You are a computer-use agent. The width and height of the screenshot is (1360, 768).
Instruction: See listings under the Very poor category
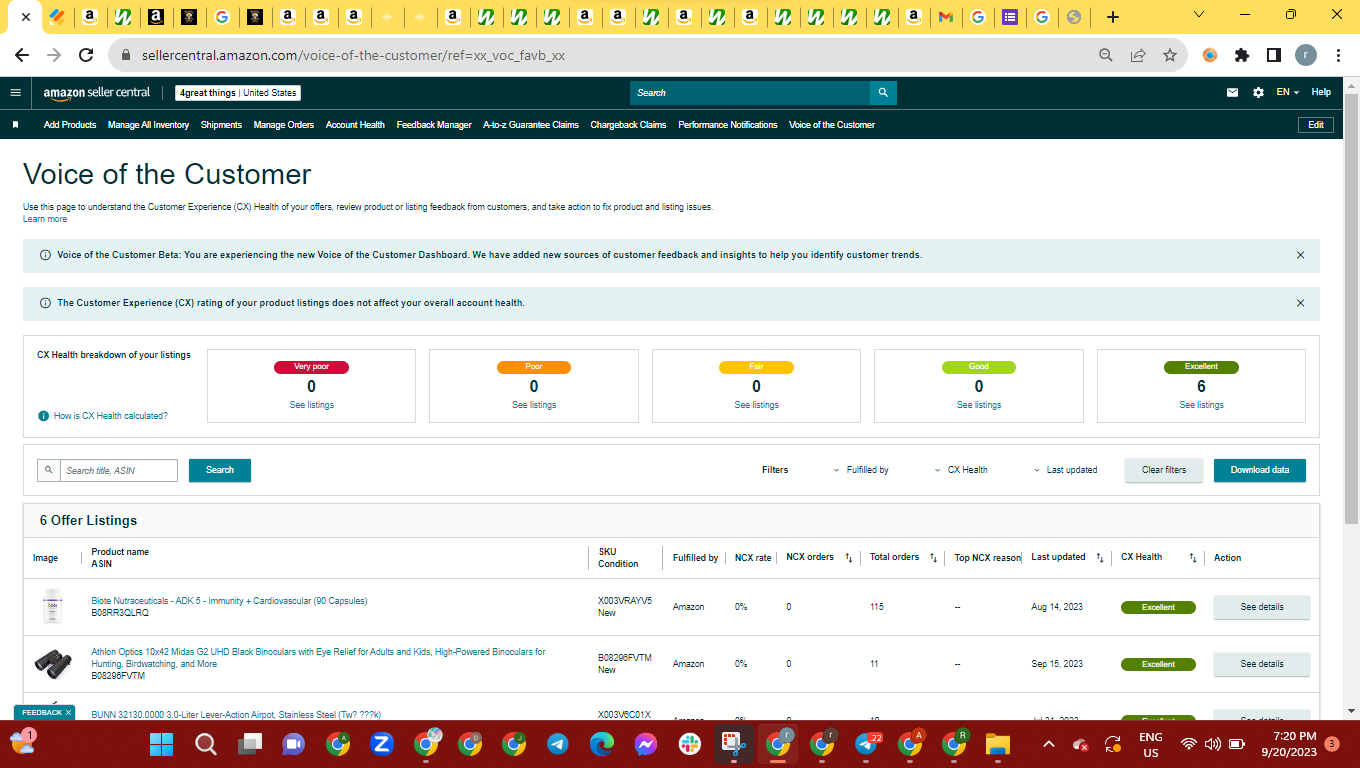(312, 405)
